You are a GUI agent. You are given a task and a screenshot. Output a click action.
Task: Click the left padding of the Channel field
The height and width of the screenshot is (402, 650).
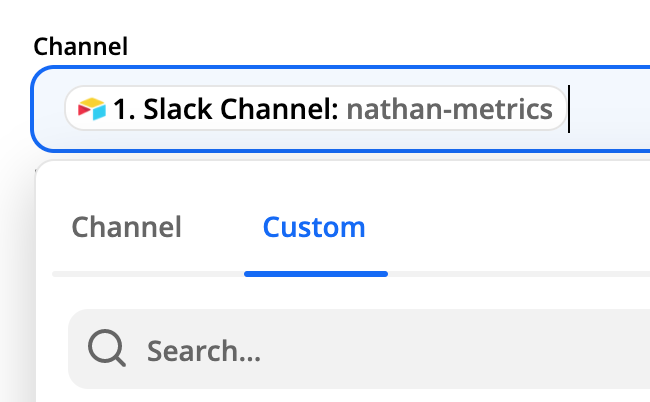pos(49,109)
